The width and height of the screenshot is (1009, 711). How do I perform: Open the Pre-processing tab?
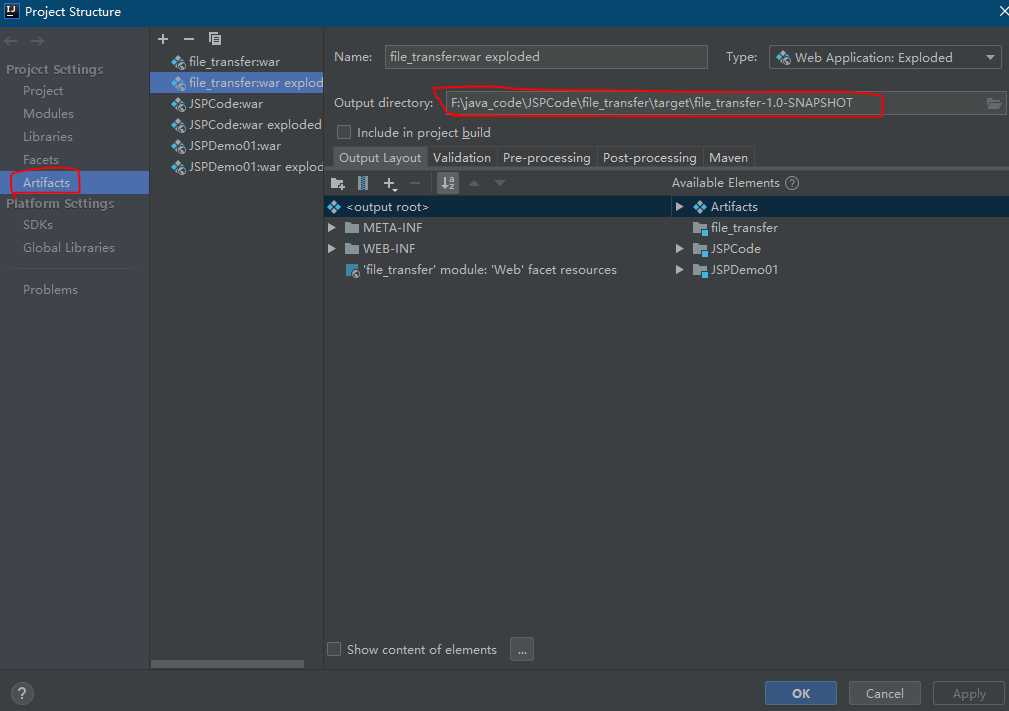click(546, 158)
